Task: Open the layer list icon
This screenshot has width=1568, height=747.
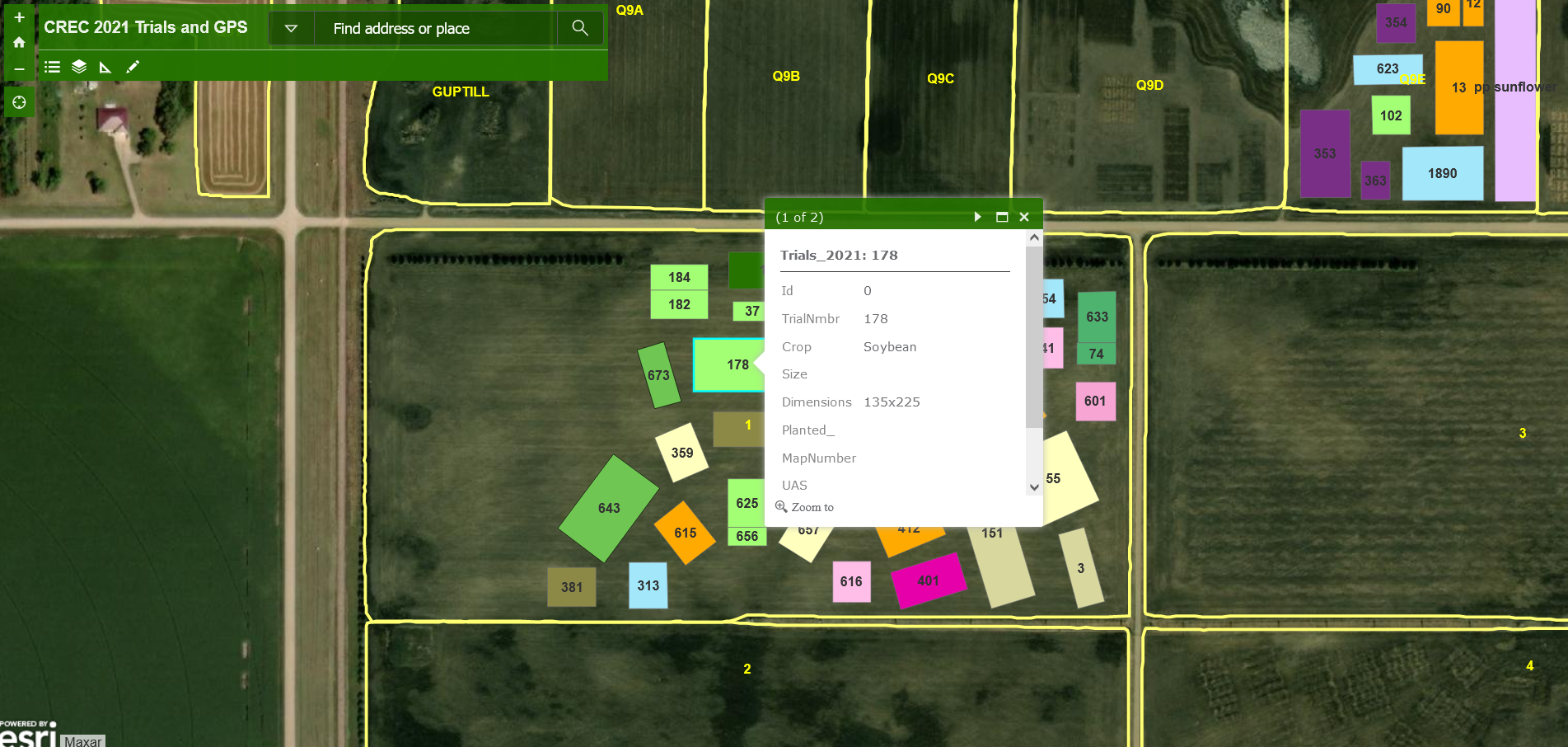Action: click(78, 67)
